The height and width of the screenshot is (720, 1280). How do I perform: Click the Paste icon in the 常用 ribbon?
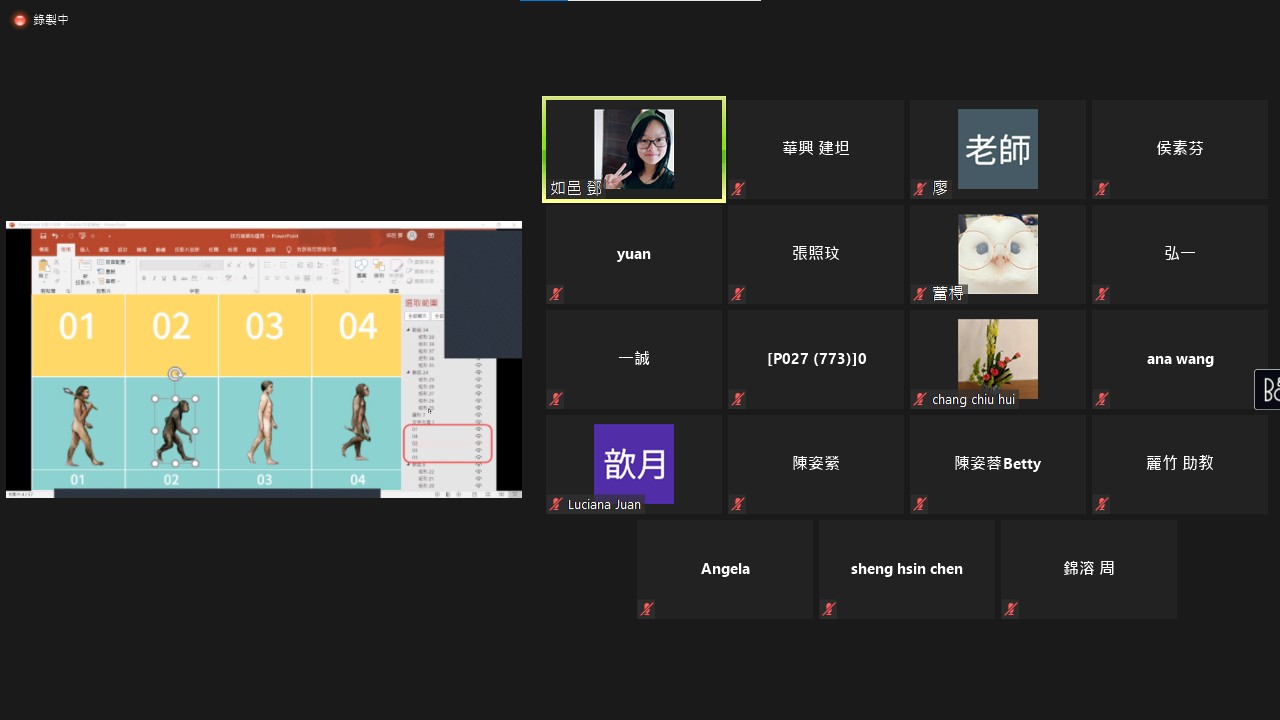tap(45, 267)
